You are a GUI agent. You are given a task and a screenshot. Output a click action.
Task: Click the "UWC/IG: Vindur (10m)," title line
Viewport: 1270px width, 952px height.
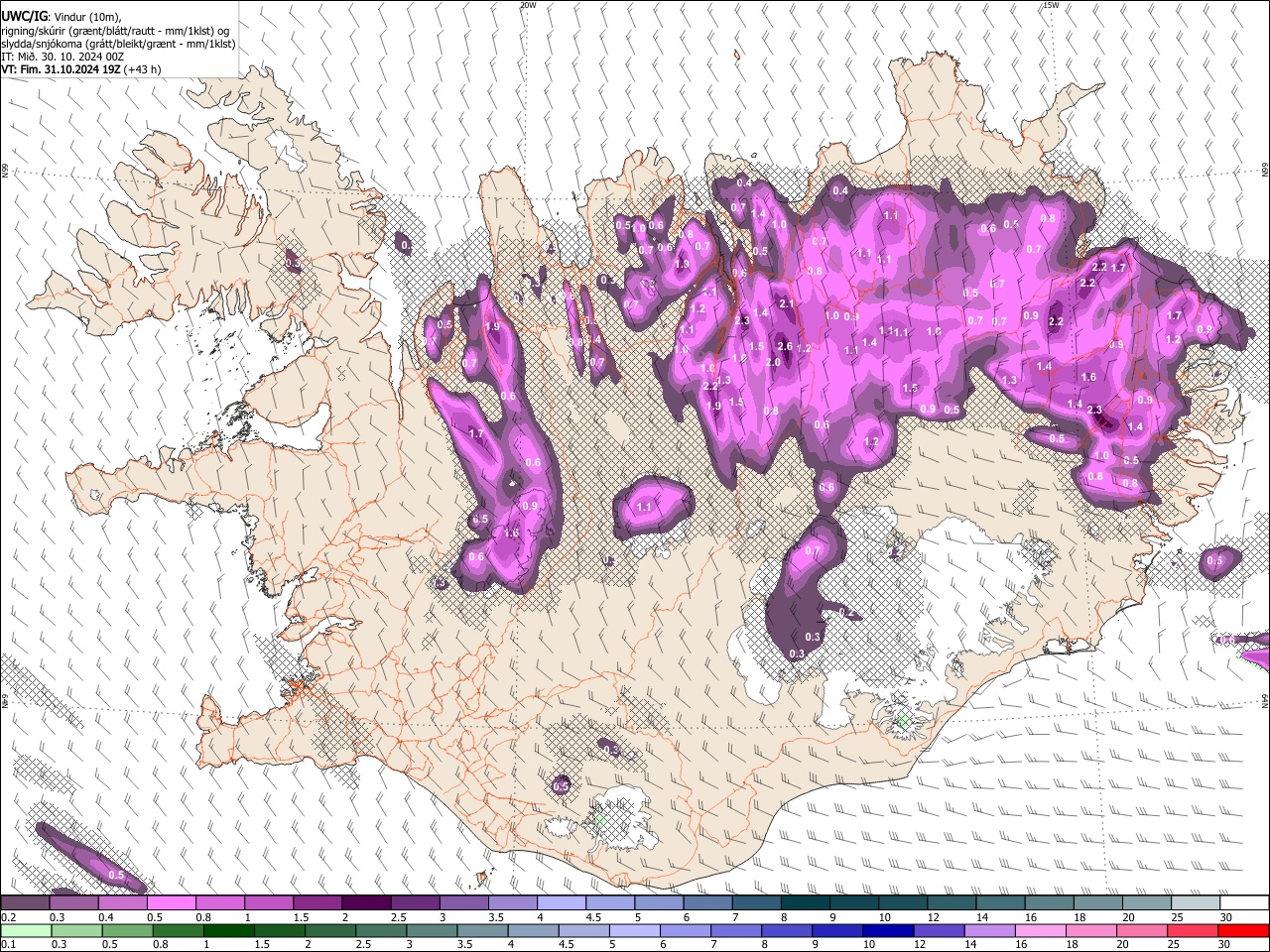[61, 16]
